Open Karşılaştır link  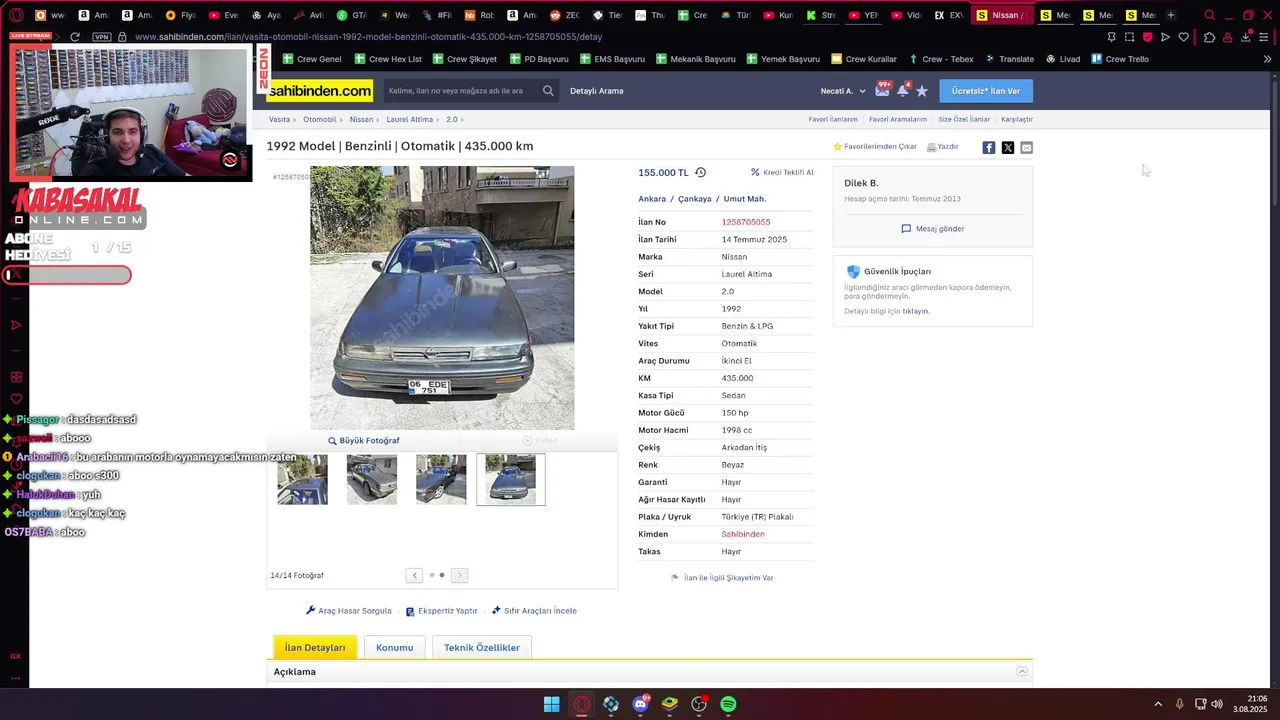1017,119
